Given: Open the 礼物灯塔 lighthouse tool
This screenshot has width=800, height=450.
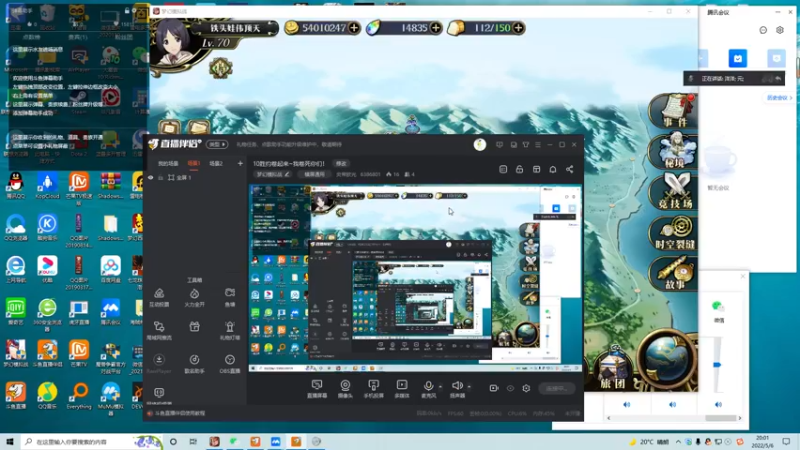Looking at the screenshot, I should pos(230,331).
